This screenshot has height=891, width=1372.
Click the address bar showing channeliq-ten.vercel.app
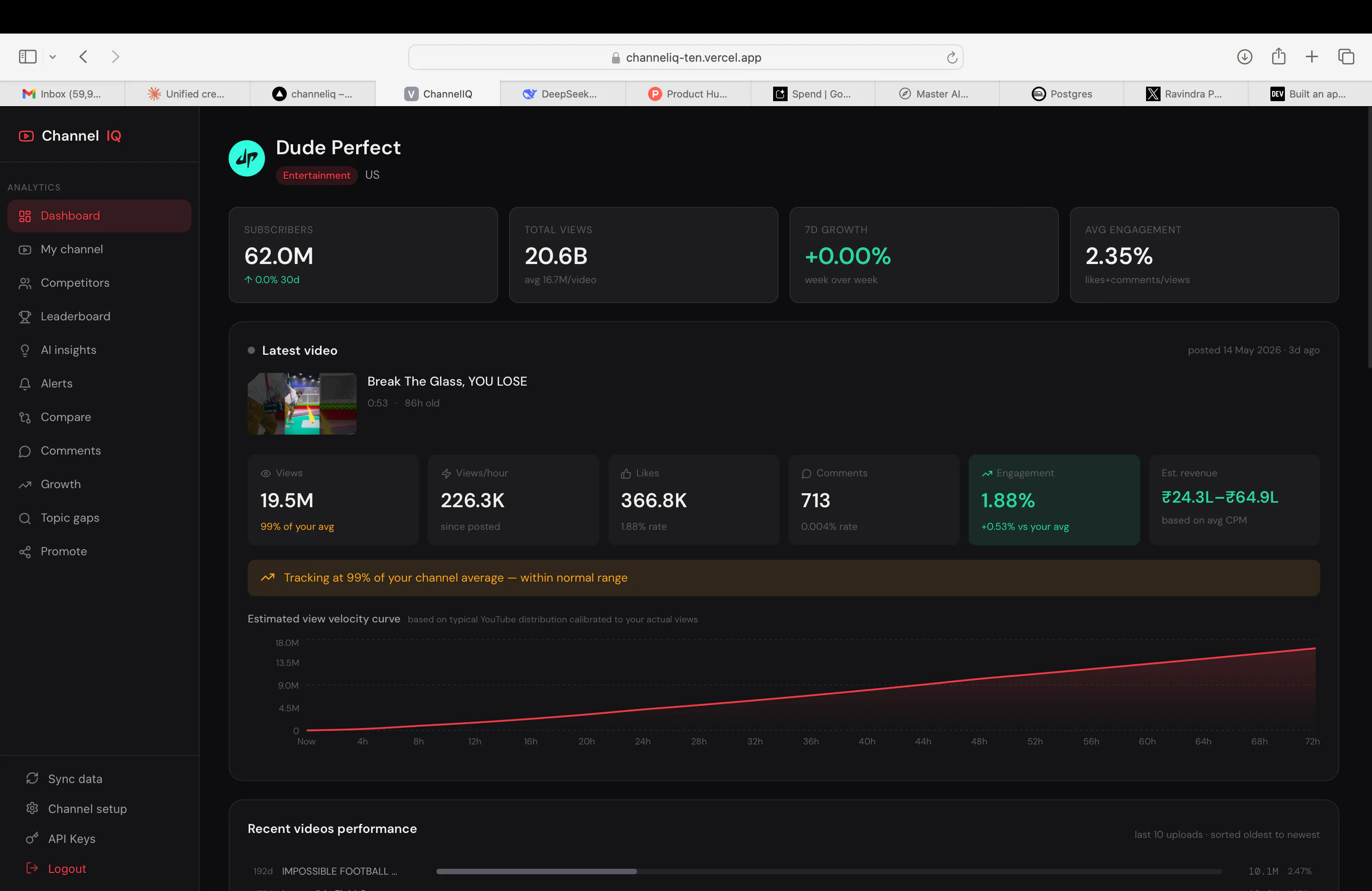pos(686,57)
